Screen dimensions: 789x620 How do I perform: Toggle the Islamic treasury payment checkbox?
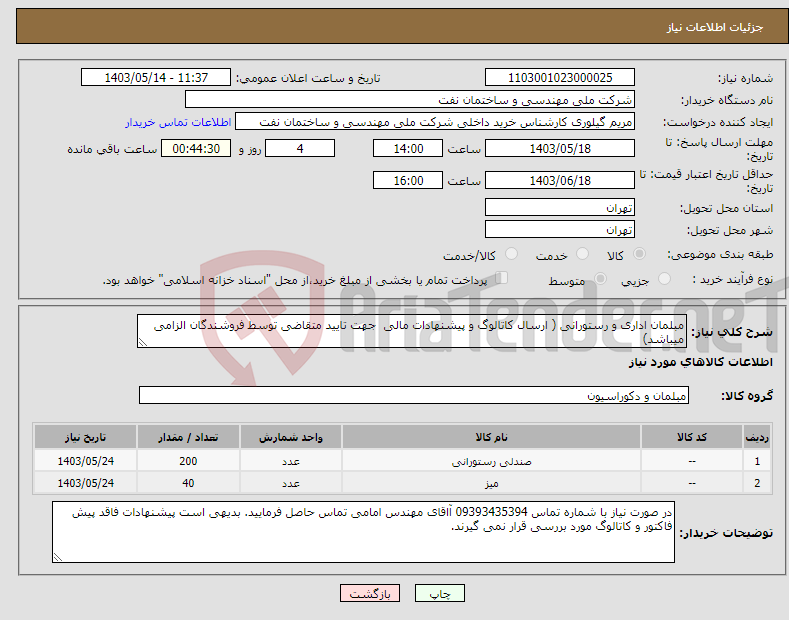click(x=501, y=278)
